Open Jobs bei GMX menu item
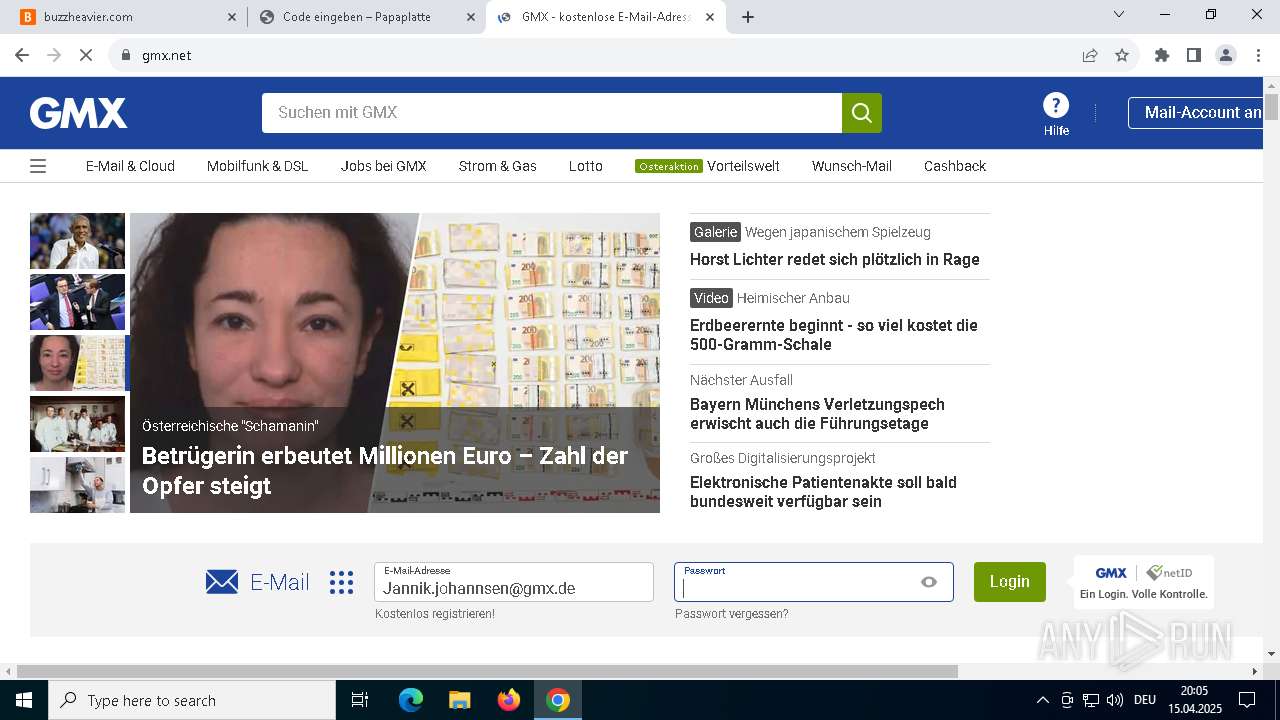The height and width of the screenshot is (720, 1280). [383, 166]
